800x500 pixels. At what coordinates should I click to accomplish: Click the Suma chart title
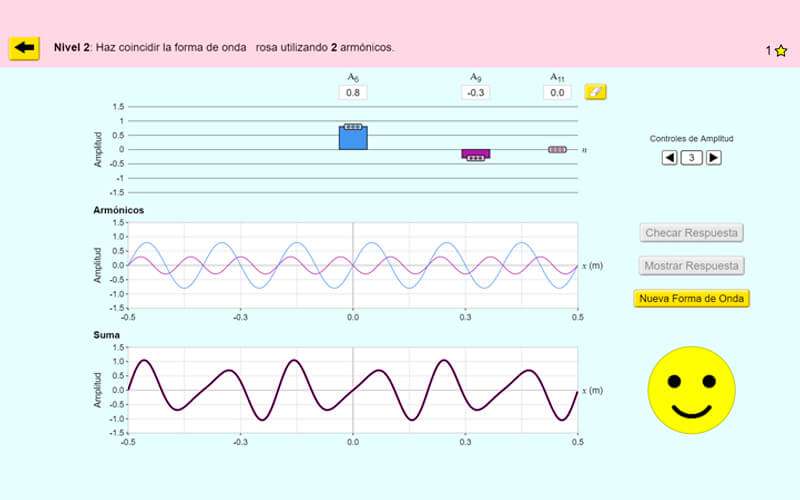coord(107,335)
